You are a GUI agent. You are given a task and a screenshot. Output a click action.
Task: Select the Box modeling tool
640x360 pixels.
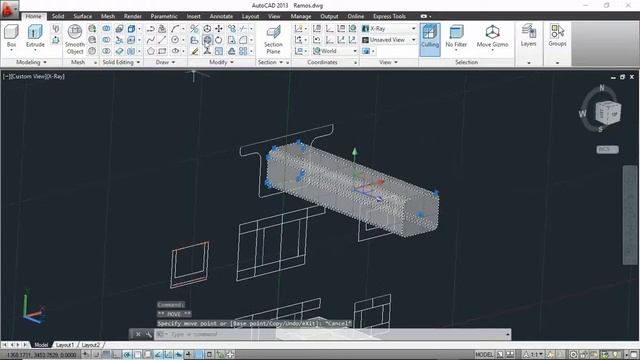pos(11,36)
